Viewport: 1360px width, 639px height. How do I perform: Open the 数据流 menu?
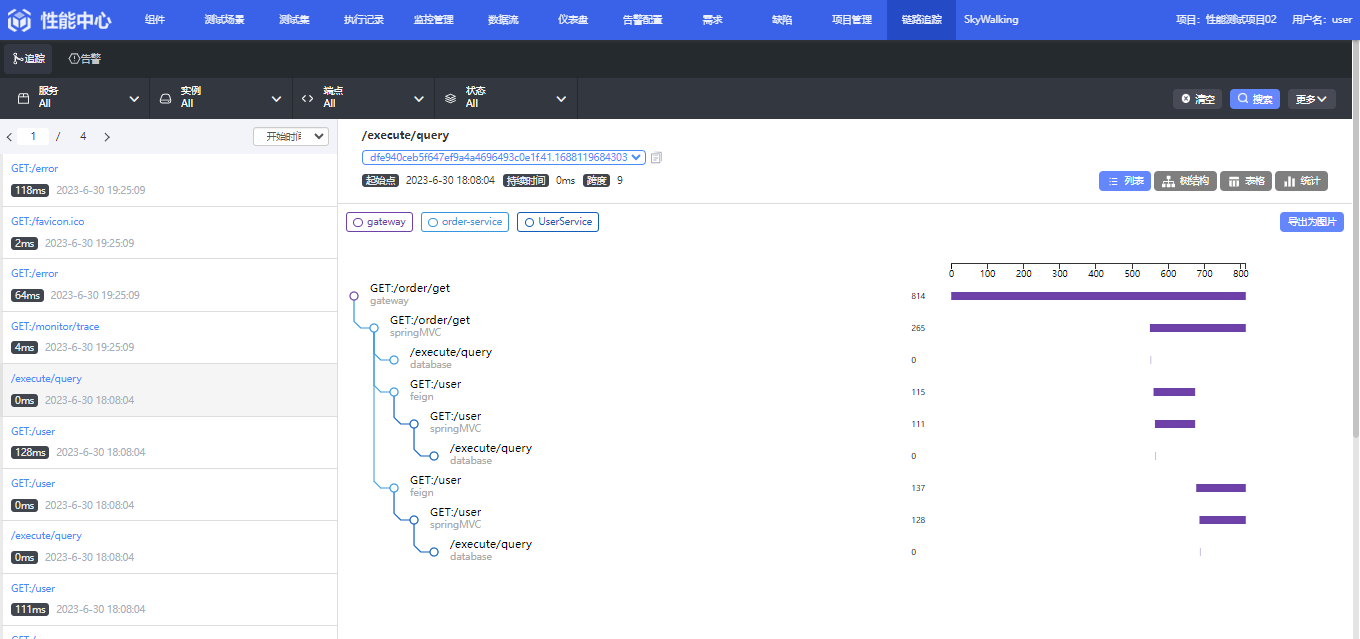pyautogui.click(x=503, y=20)
